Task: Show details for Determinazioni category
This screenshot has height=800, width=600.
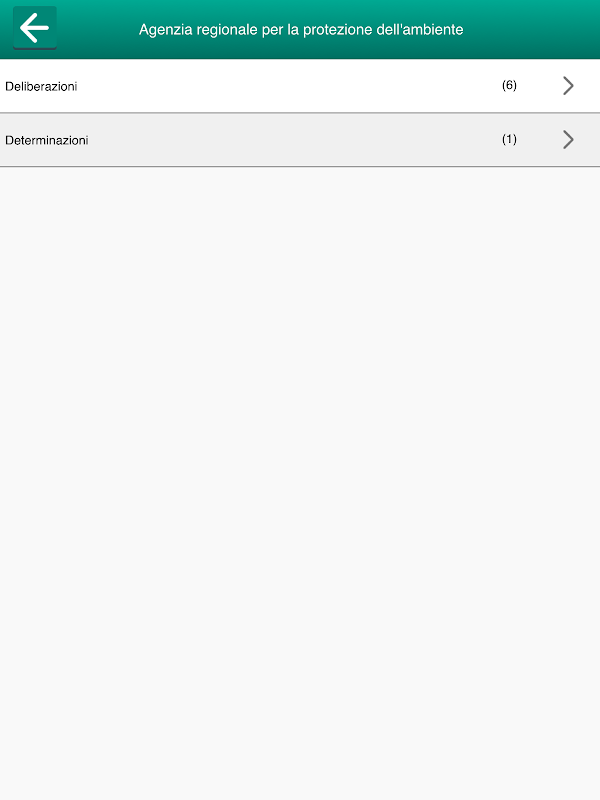Action: (300, 140)
